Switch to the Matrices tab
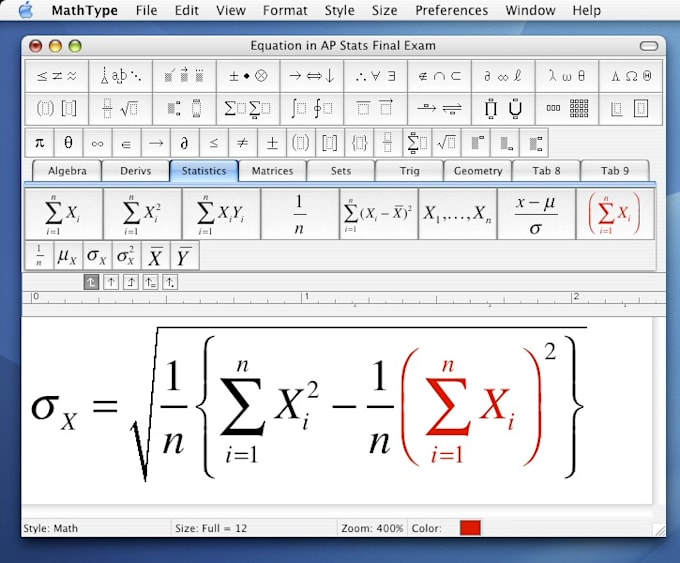680x563 pixels. click(x=272, y=171)
